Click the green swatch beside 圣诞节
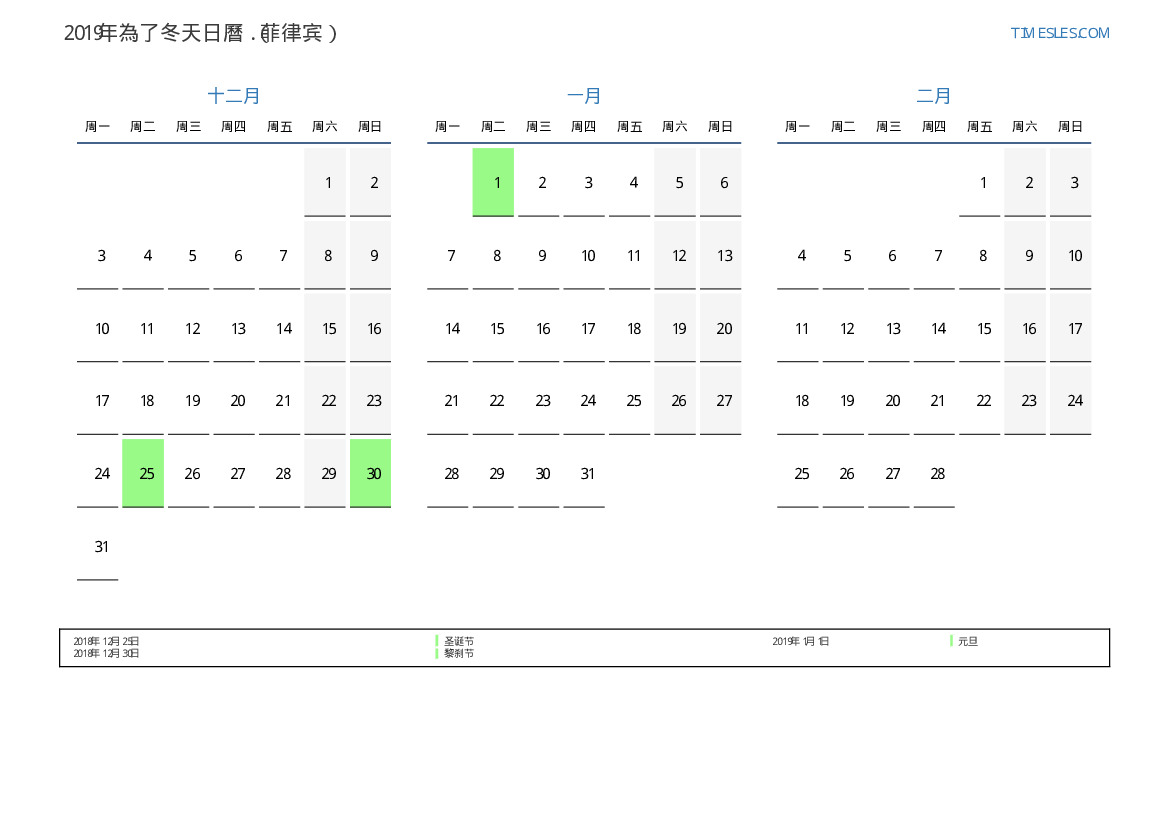This screenshot has width=1169, height=827. click(x=437, y=641)
